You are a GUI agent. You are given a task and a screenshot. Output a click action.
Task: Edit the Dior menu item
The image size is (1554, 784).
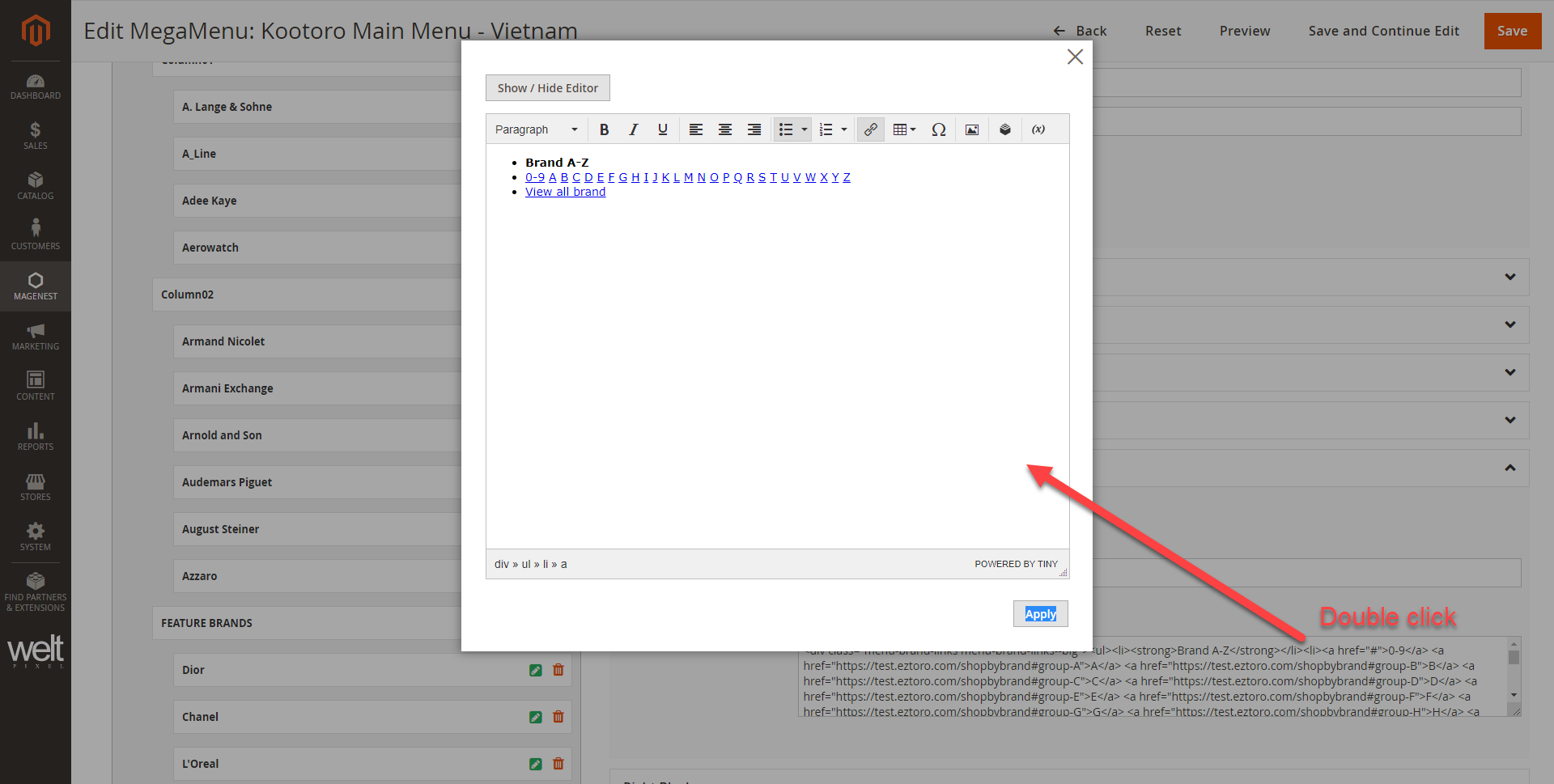click(536, 670)
